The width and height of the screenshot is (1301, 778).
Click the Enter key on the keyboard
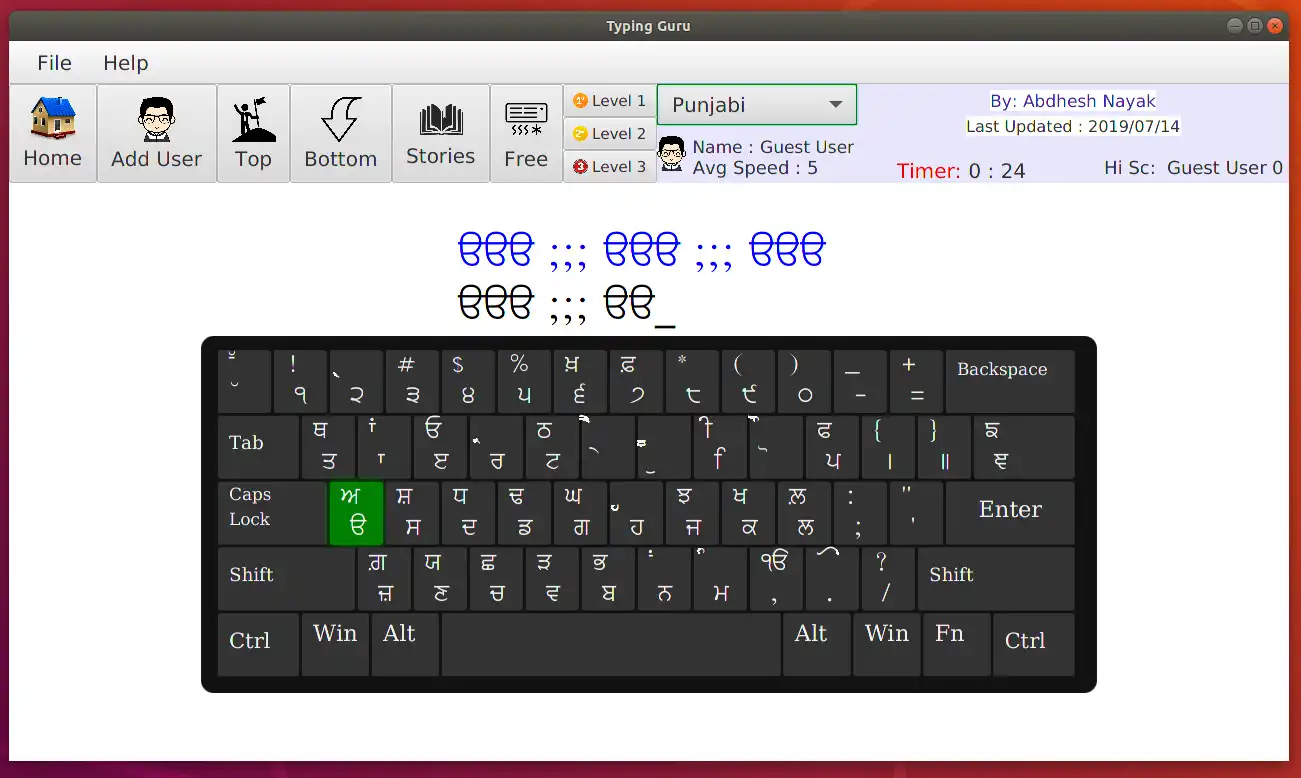coord(1010,514)
